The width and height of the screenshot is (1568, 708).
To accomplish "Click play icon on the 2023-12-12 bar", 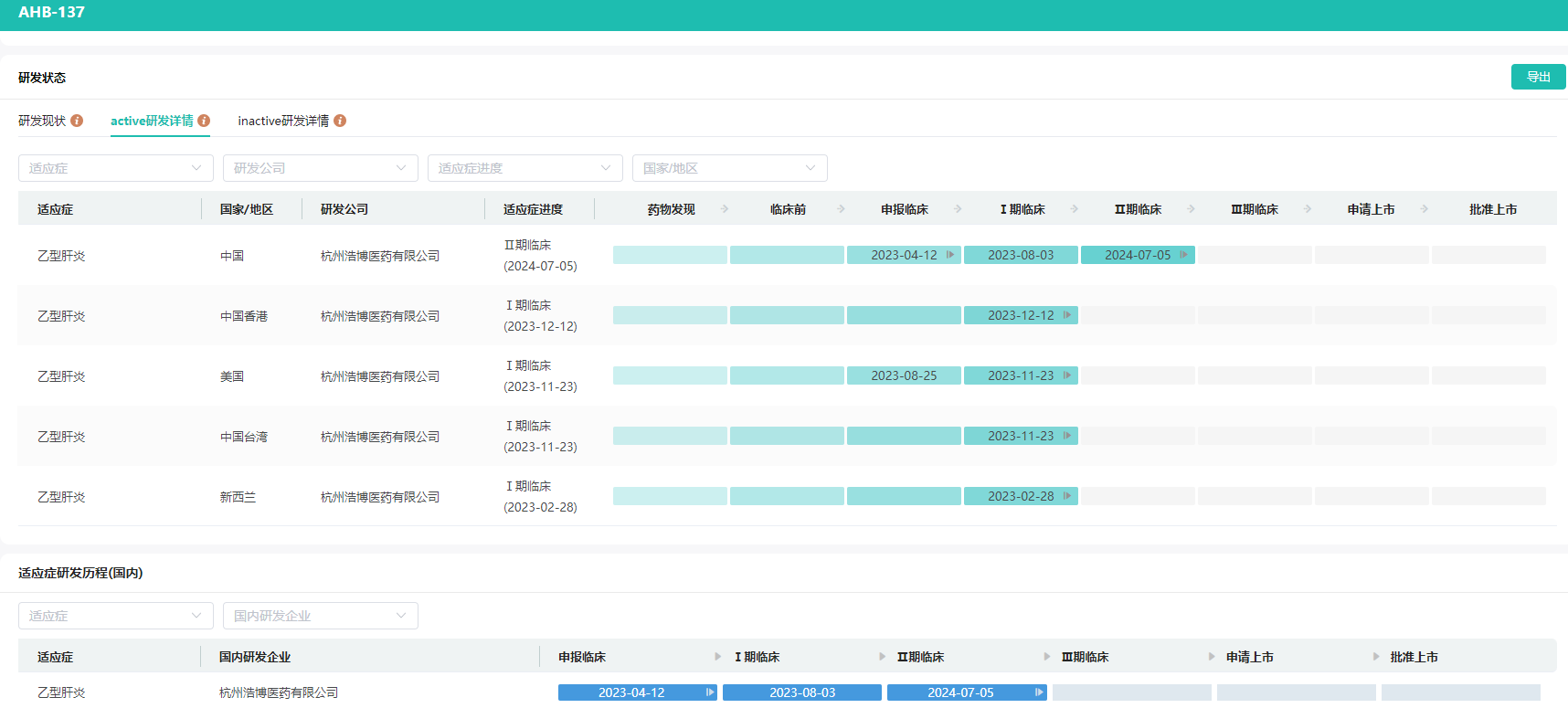I will tap(1066, 315).
